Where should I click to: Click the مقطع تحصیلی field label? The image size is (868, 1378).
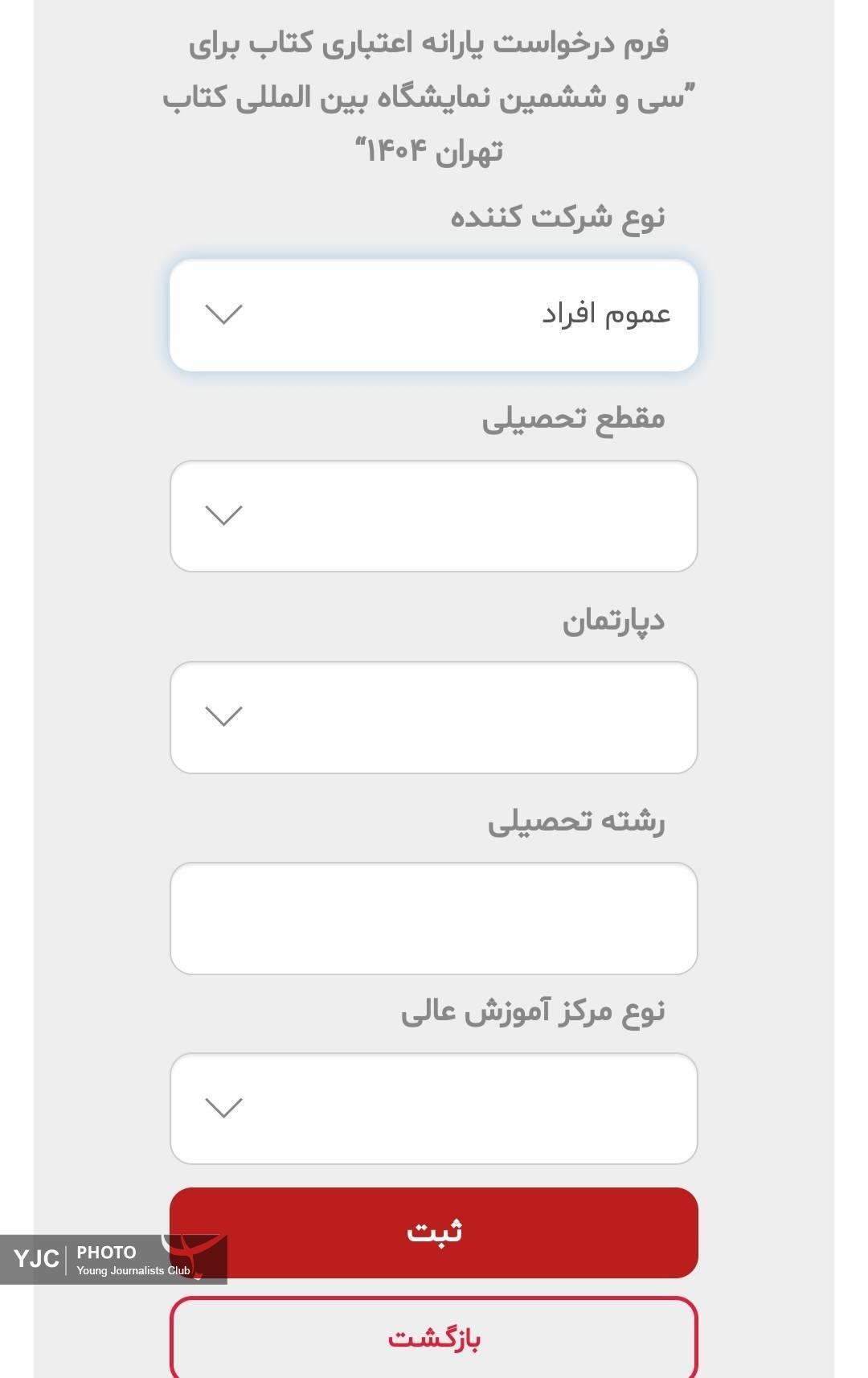(573, 419)
